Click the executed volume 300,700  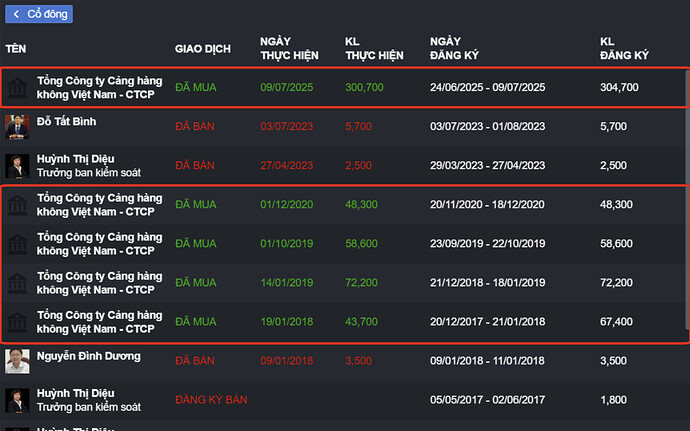(x=364, y=88)
